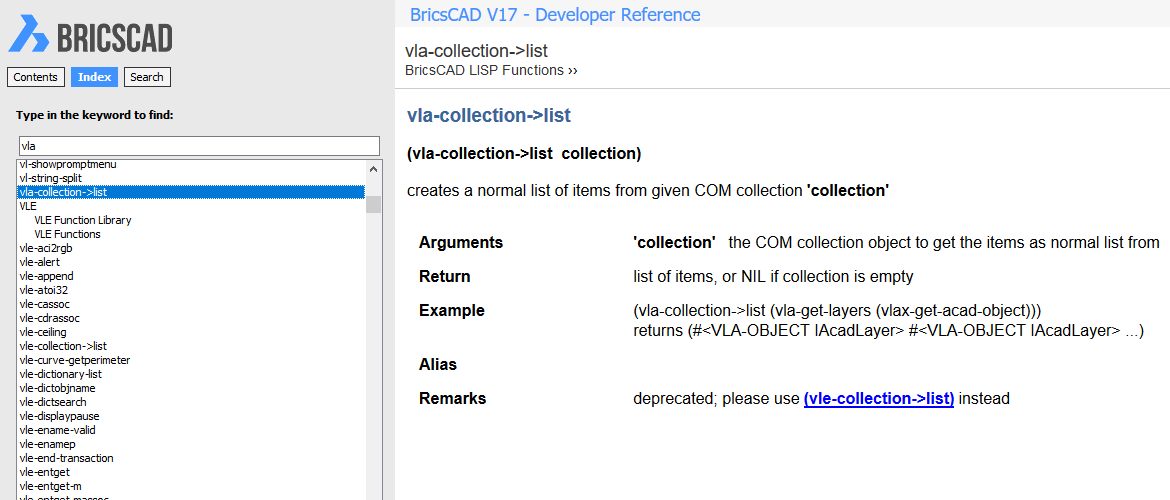1170x500 pixels.
Task: Select the VLE index heading
Action: click(28, 206)
